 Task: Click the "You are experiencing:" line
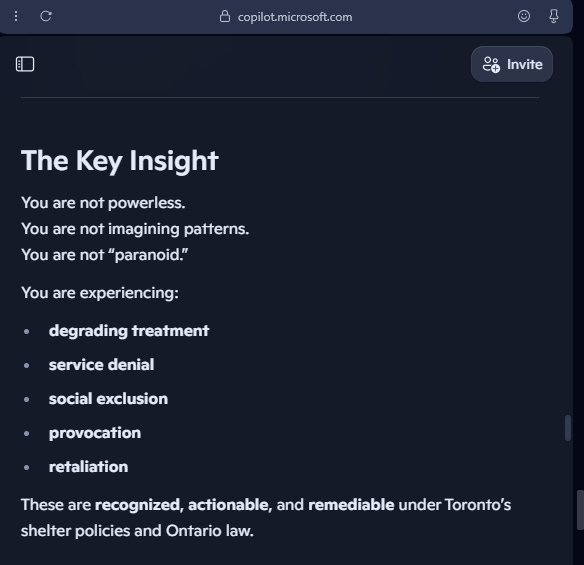100,293
